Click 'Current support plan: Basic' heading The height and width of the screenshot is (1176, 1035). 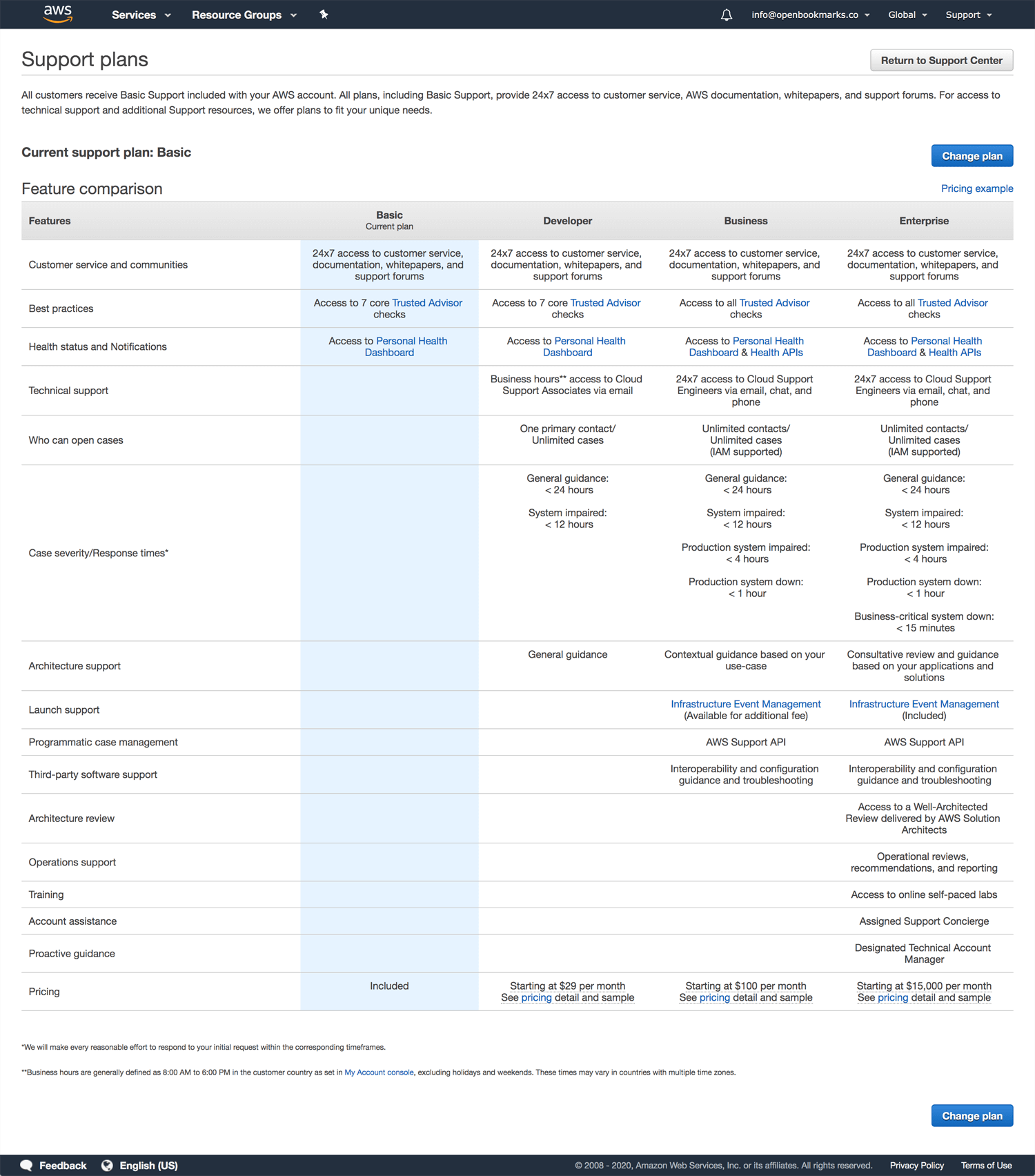coord(106,152)
